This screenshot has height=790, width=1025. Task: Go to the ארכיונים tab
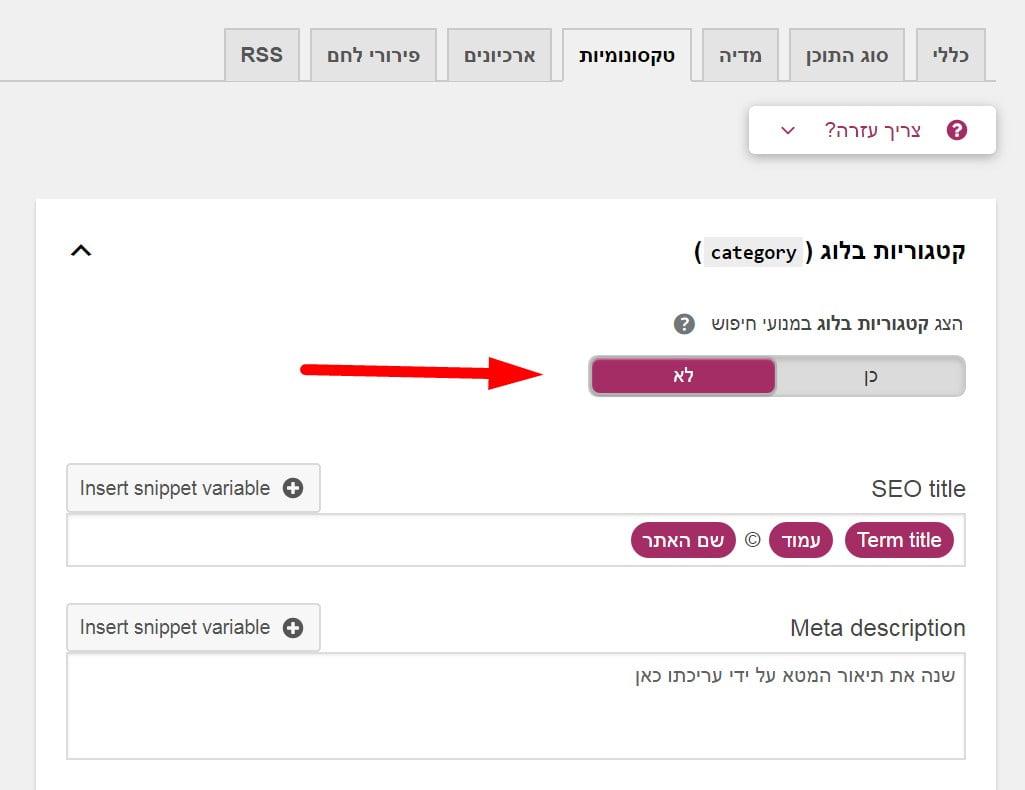pyautogui.click(x=499, y=55)
